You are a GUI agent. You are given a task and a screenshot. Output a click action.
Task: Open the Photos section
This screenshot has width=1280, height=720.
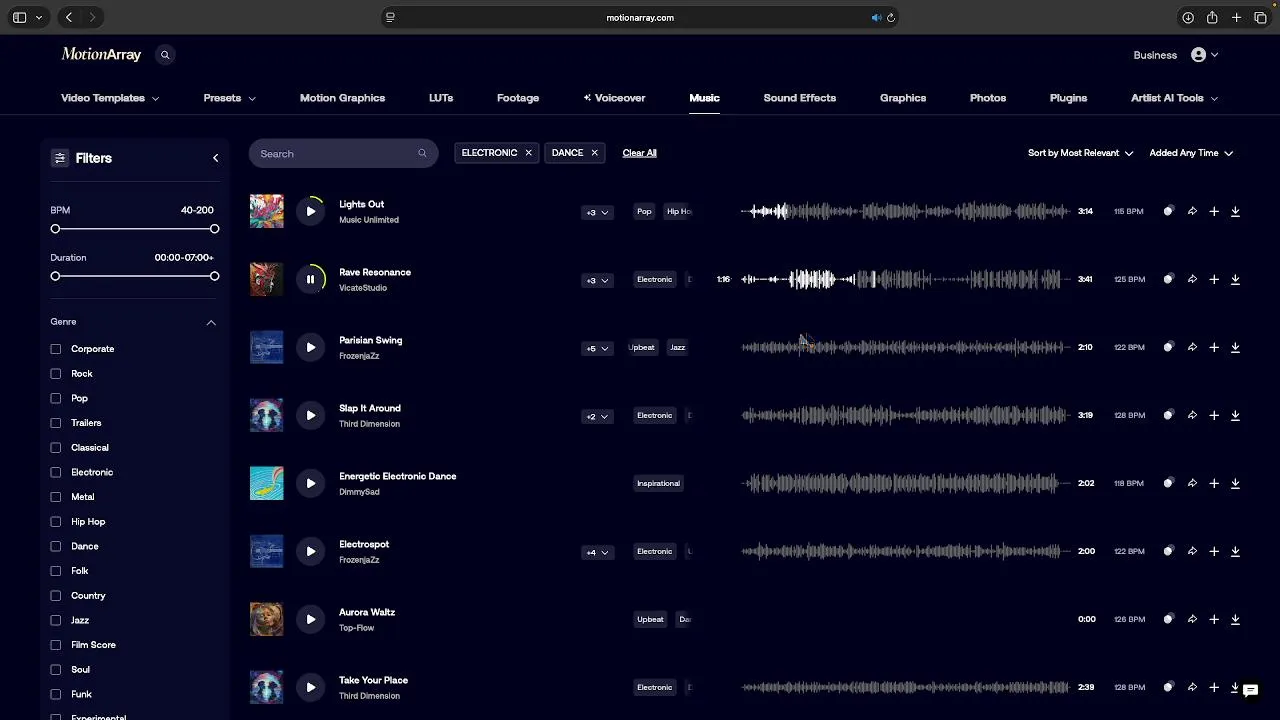[x=988, y=98]
